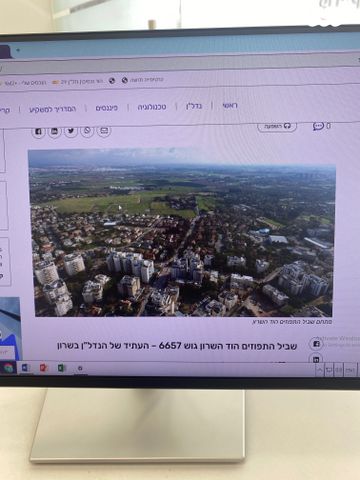
Task: Open the נדל"ן menu item
Action: 194,106
